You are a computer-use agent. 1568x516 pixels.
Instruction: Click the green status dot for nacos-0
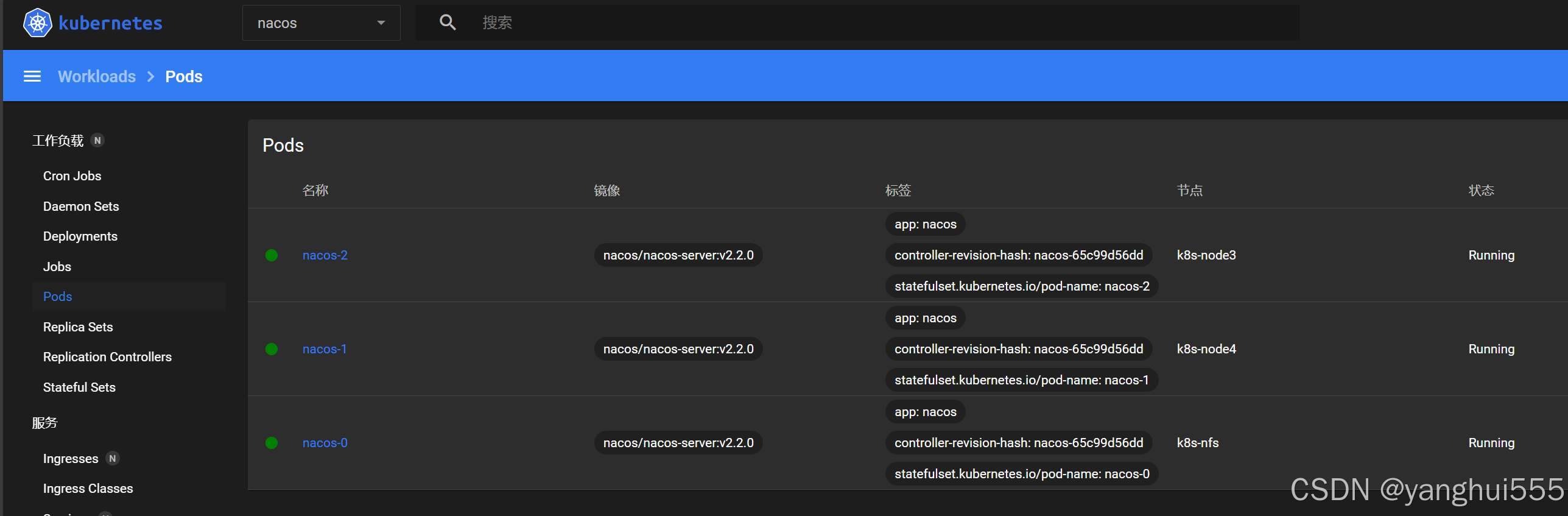point(272,443)
